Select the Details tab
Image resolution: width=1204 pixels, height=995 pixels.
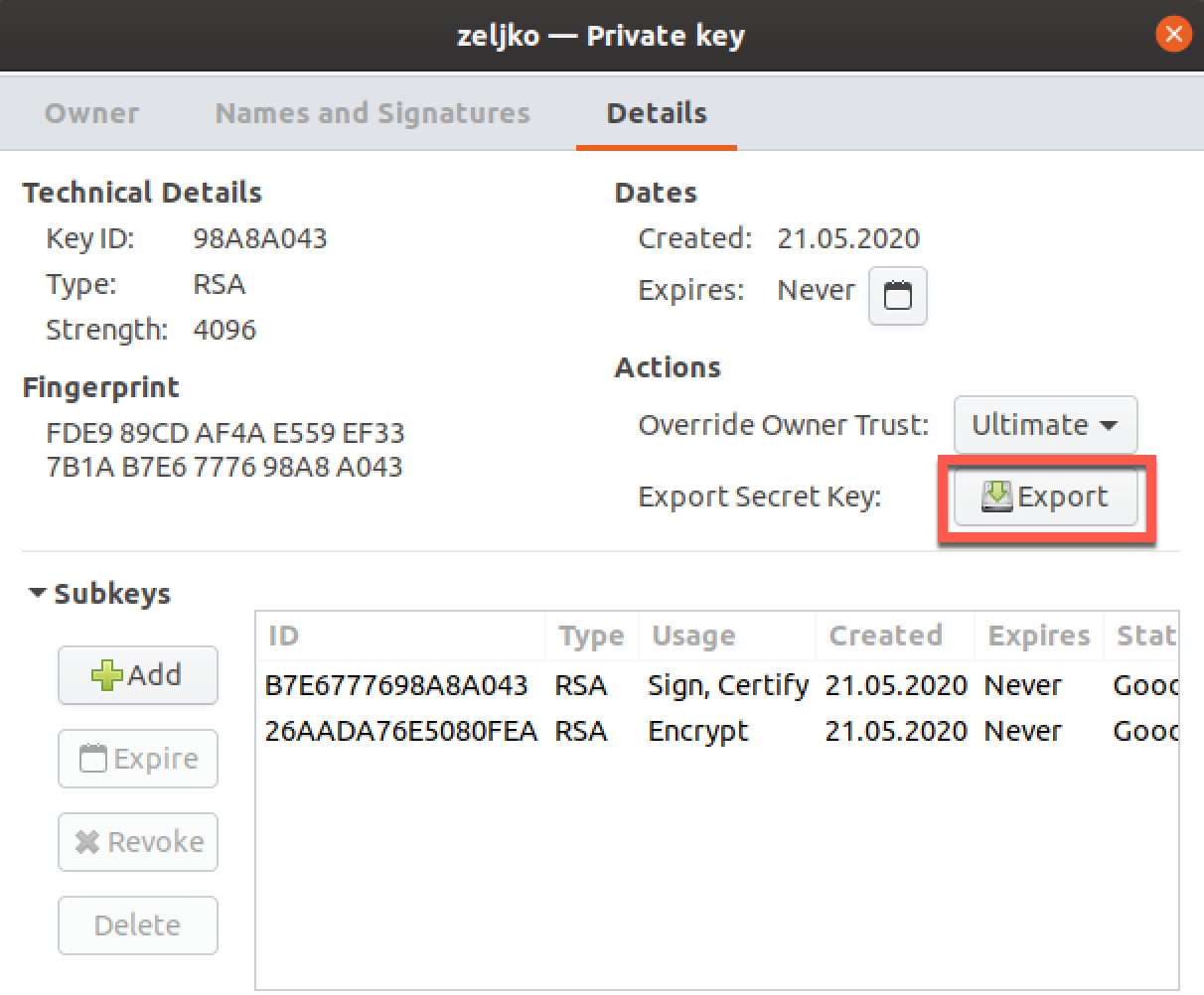pyautogui.click(x=657, y=113)
